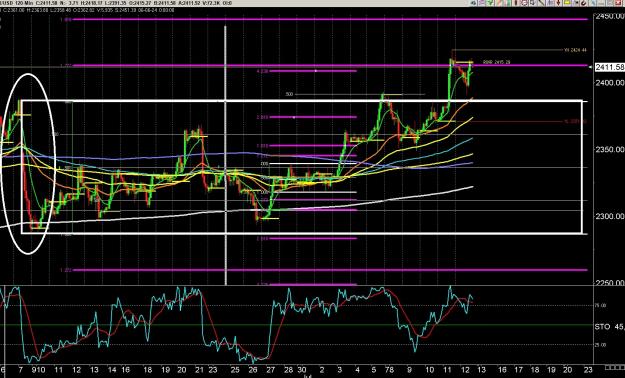Viewport: 625px width, 378px height.
Task: Click the 120 Min timeframe label
Action: (24, 3)
